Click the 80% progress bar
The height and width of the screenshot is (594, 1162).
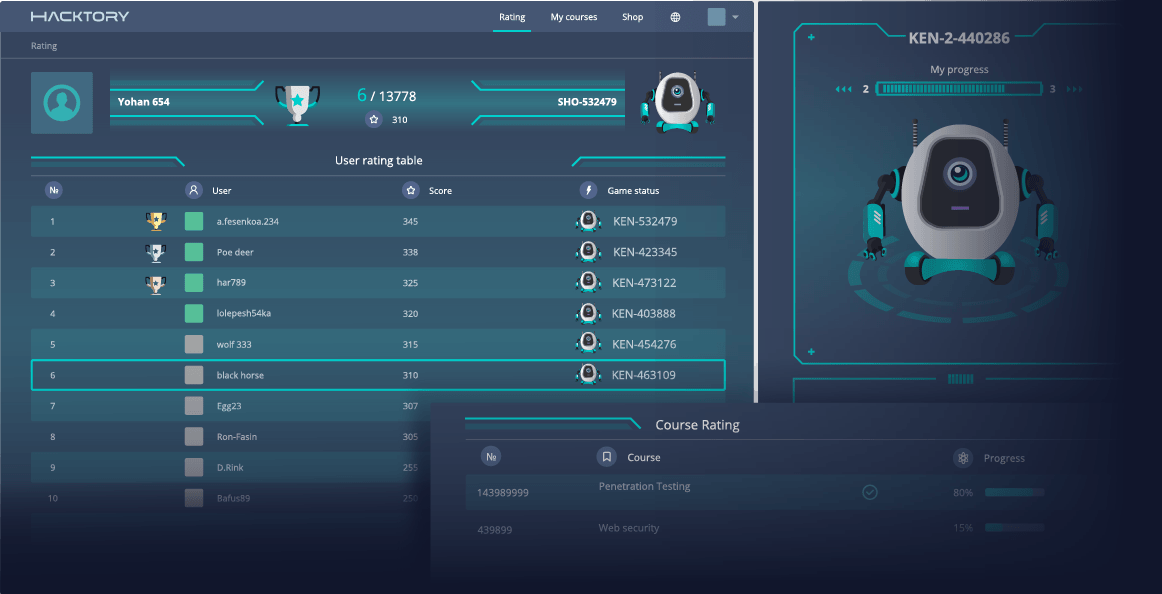tap(1015, 492)
